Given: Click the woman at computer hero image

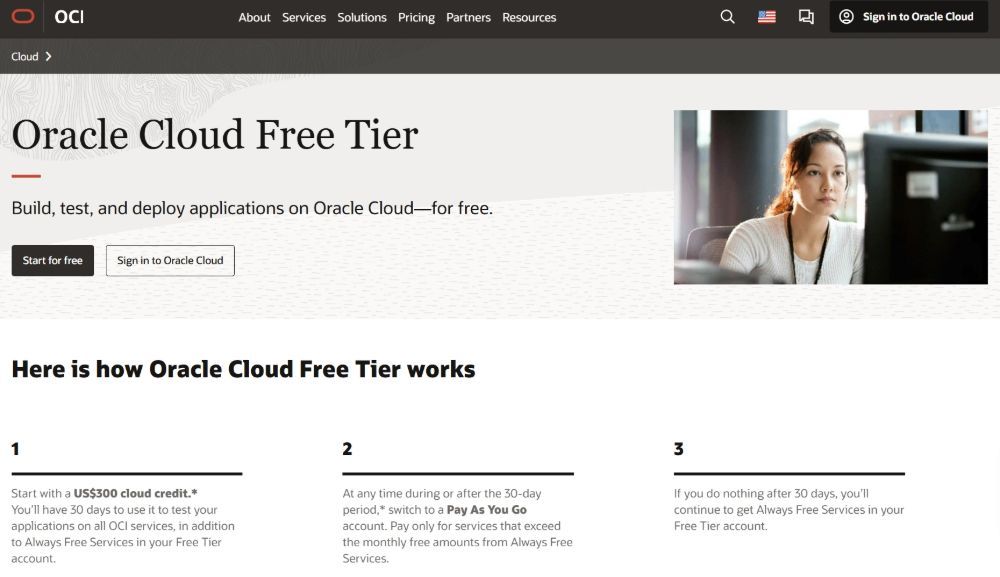Looking at the screenshot, I should click(830, 197).
